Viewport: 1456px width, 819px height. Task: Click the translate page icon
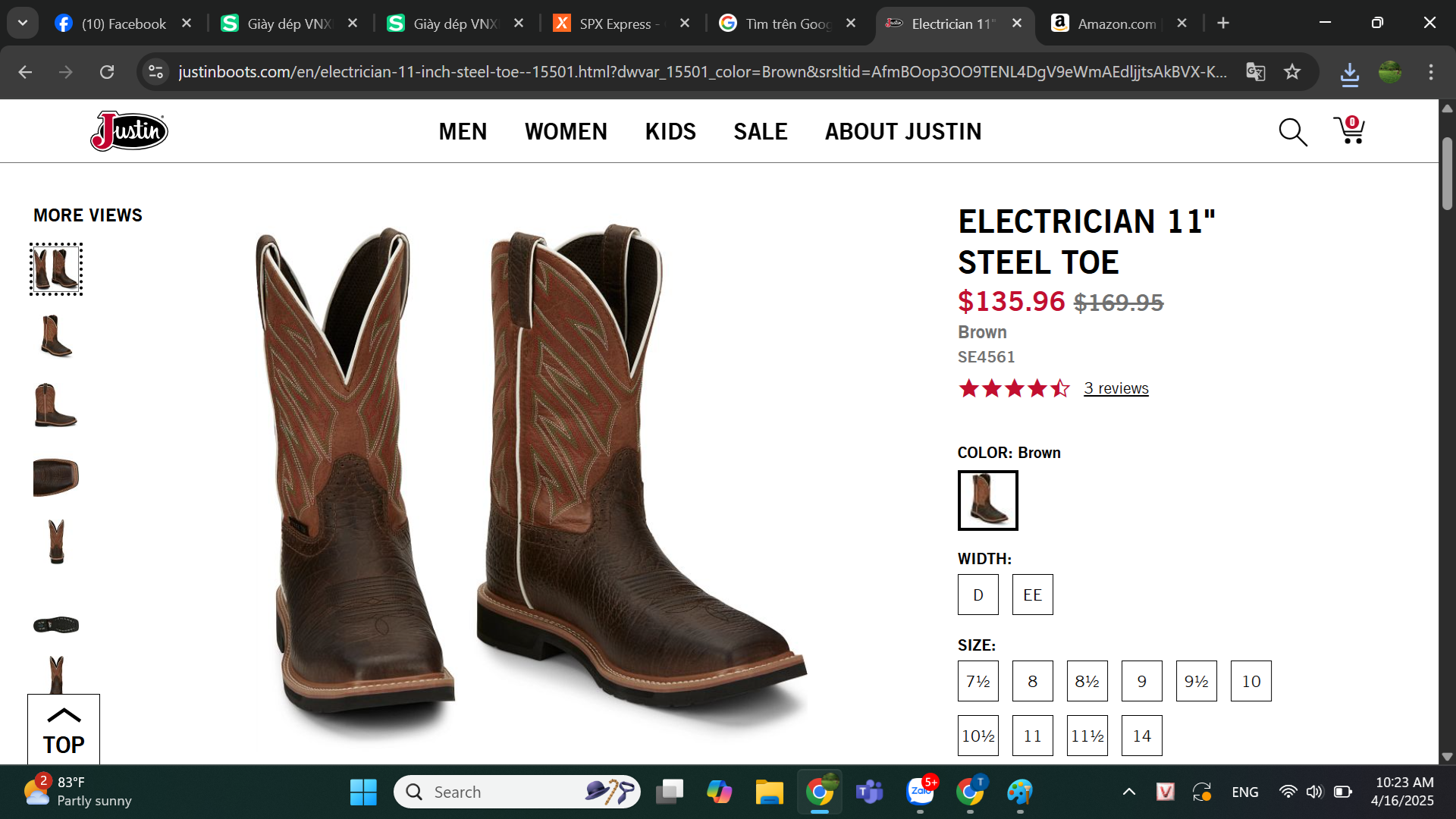1256,72
